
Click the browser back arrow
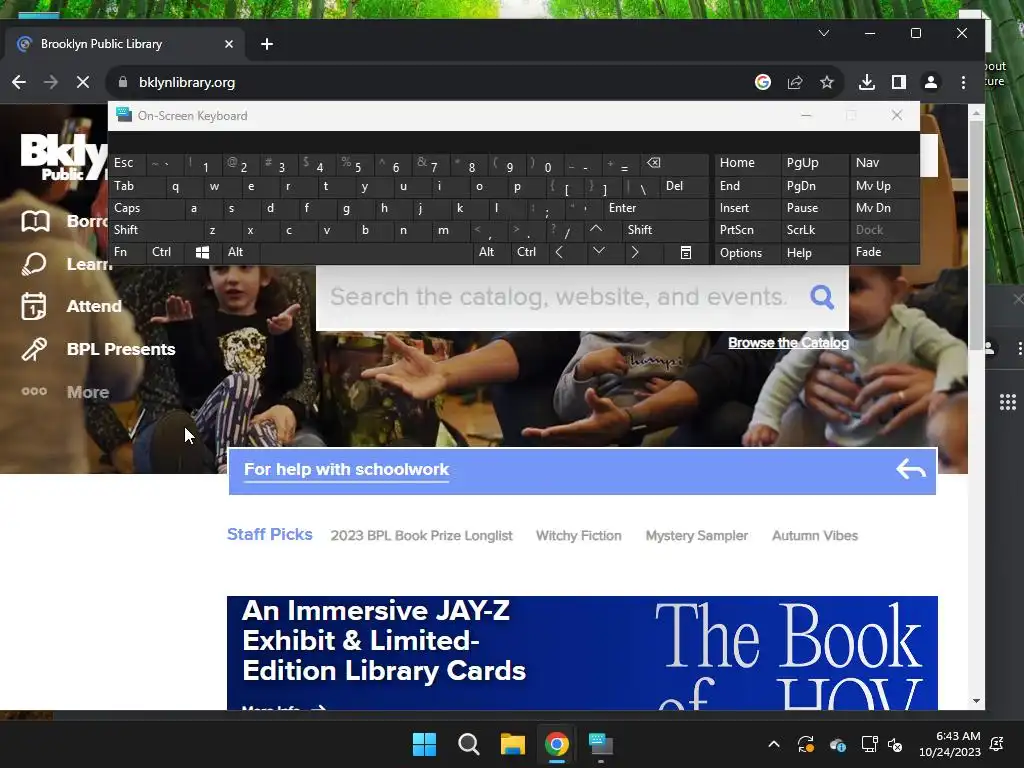coord(19,82)
